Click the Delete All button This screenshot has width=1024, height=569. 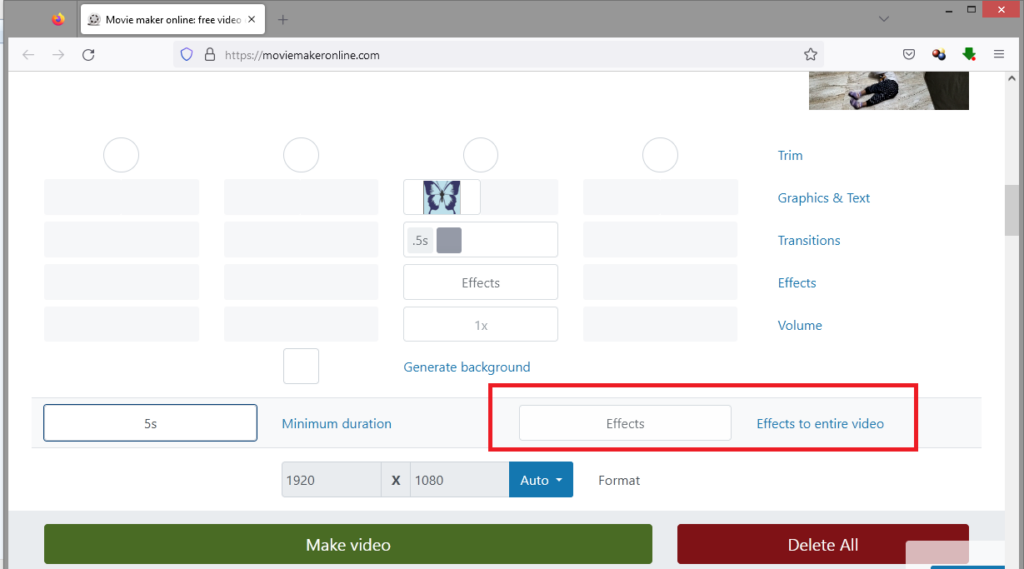(x=822, y=545)
